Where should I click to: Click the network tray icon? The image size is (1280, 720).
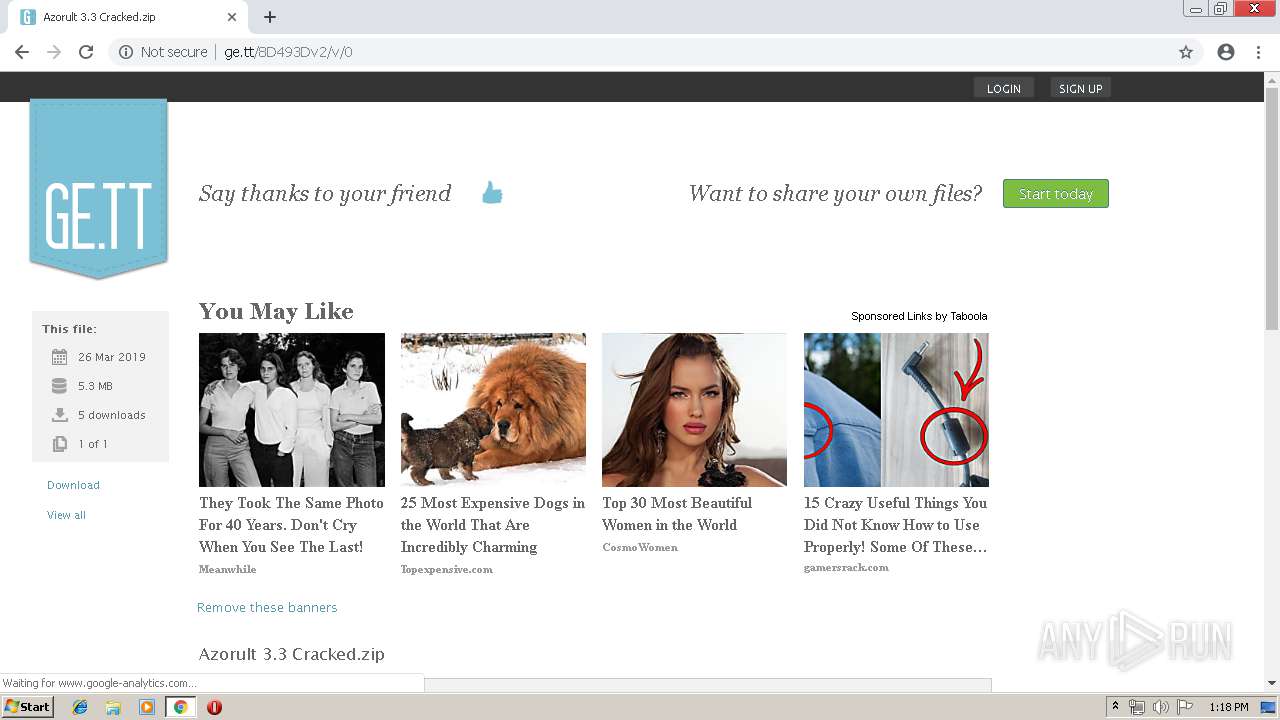[x=1137, y=707]
